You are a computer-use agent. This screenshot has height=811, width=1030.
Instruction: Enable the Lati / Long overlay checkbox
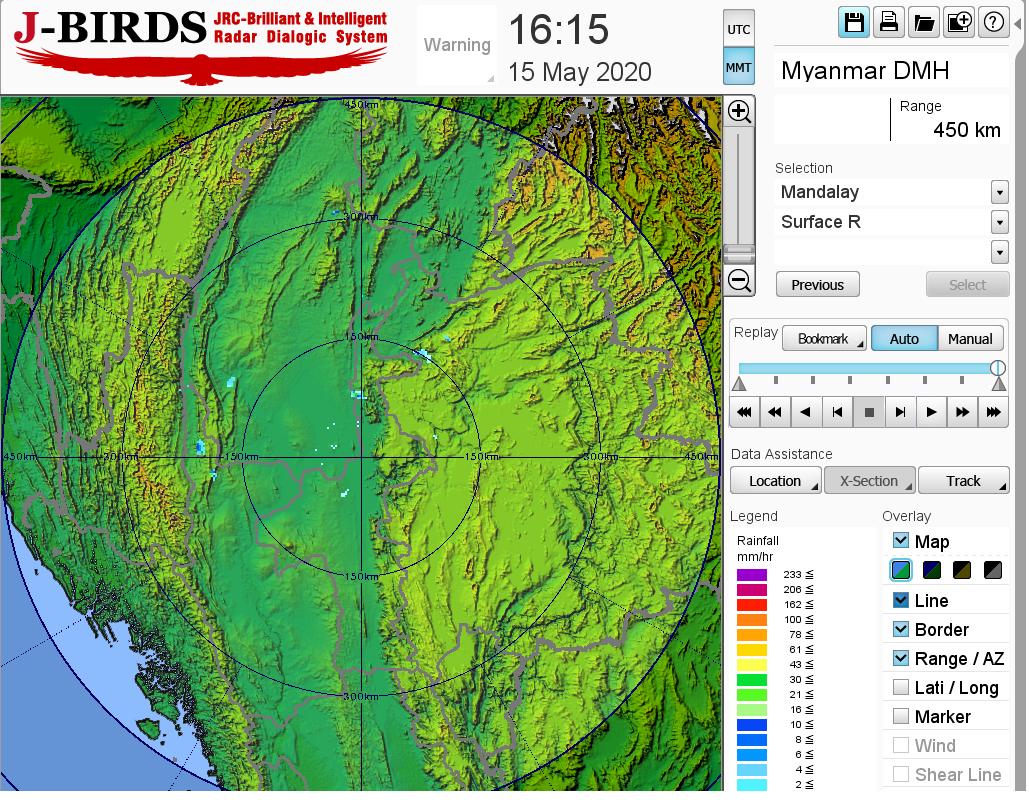pos(901,687)
